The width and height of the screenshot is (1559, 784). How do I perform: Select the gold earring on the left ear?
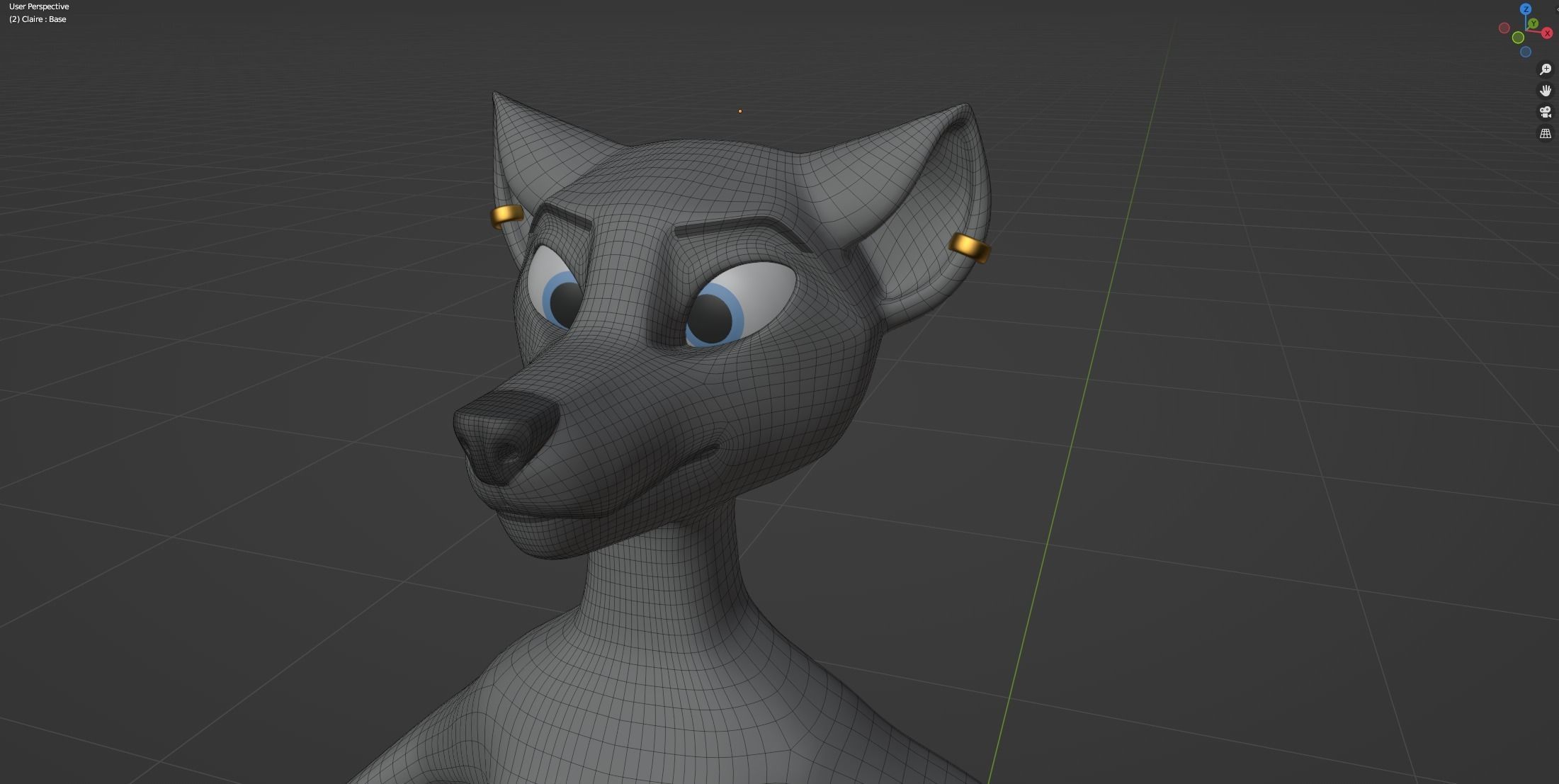point(506,215)
